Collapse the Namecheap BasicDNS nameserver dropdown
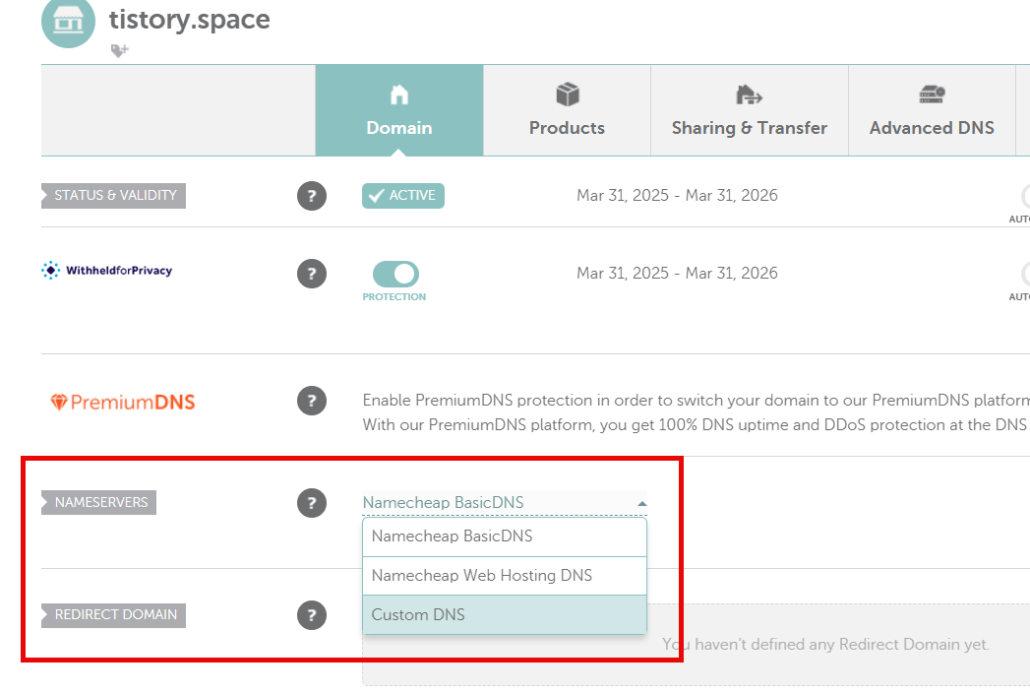Image resolution: width=1030 pixels, height=694 pixels. pyautogui.click(x=504, y=503)
